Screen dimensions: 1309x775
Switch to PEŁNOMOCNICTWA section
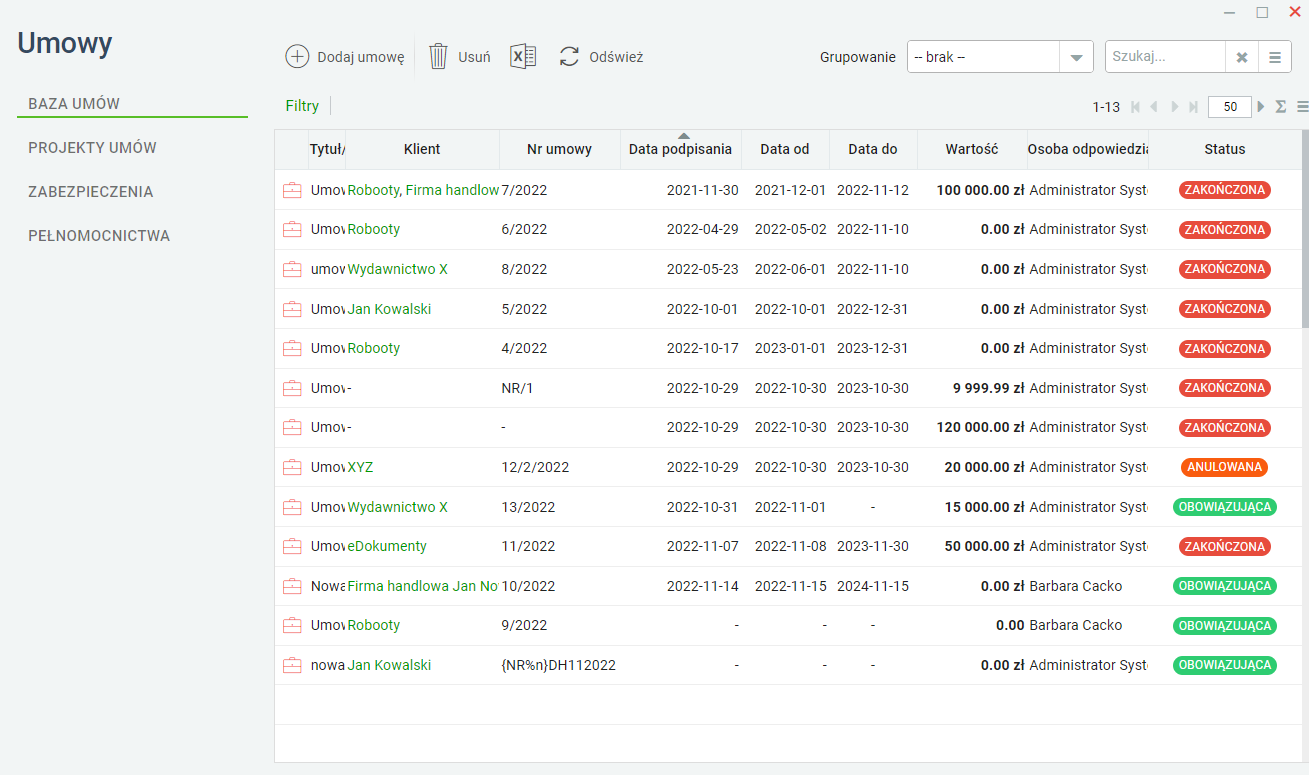[99, 236]
